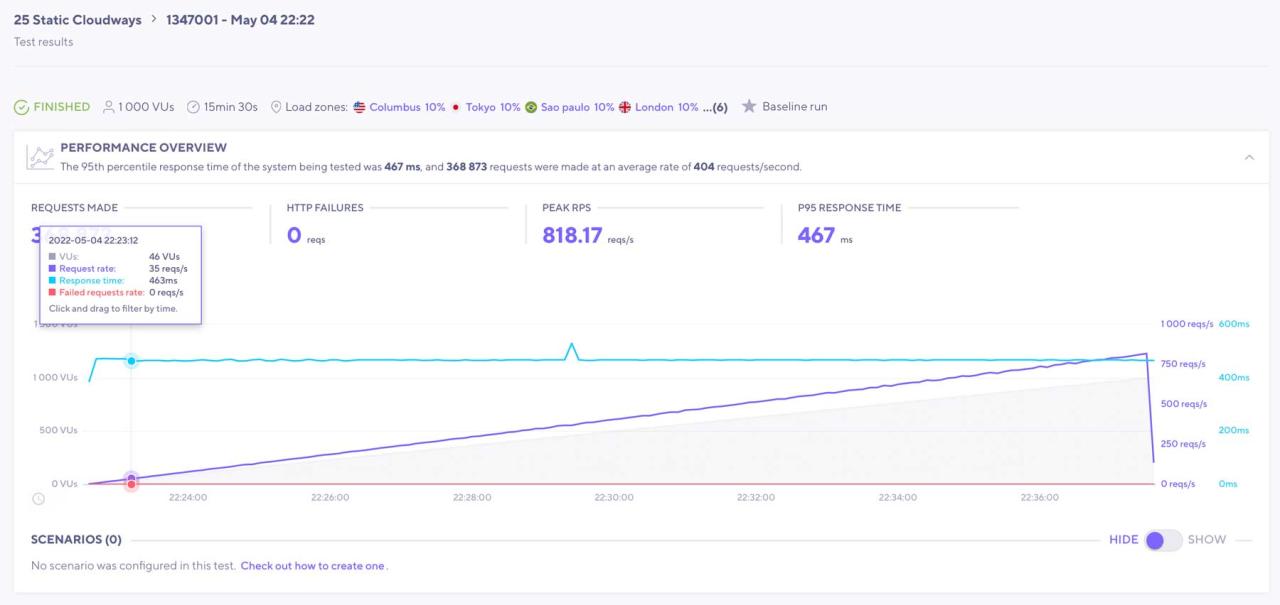1280x605 pixels.
Task: Click the Baseline run star icon
Action: [x=748, y=107]
